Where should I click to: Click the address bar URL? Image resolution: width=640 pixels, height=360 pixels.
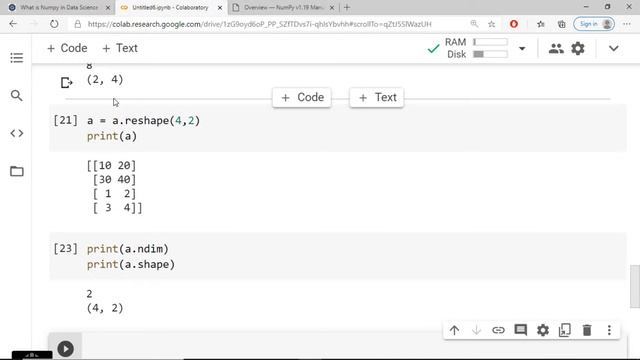pyautogui.click(x=260, y=24)
